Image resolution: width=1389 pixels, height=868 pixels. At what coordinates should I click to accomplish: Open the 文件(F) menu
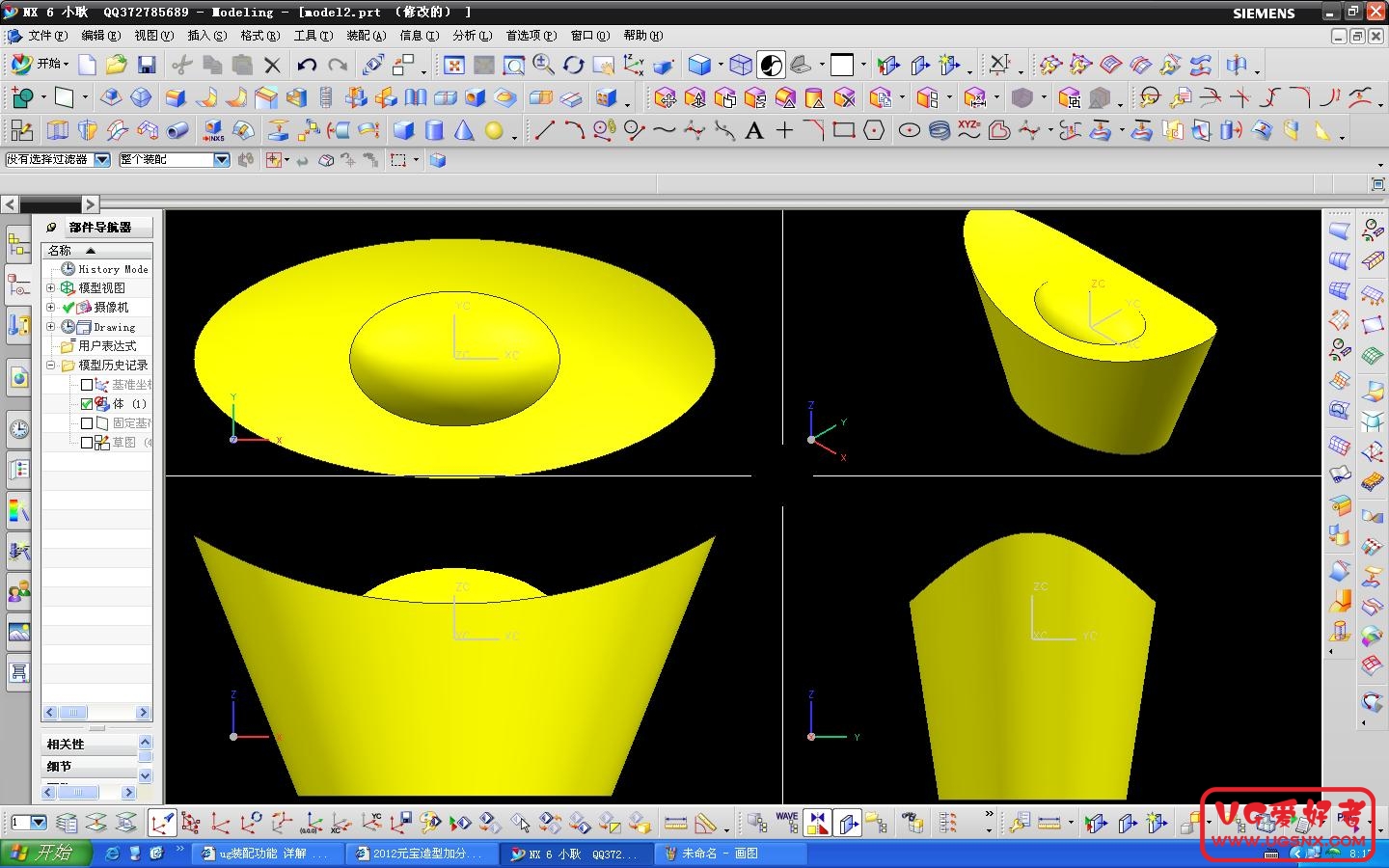(x=47, y=36)
